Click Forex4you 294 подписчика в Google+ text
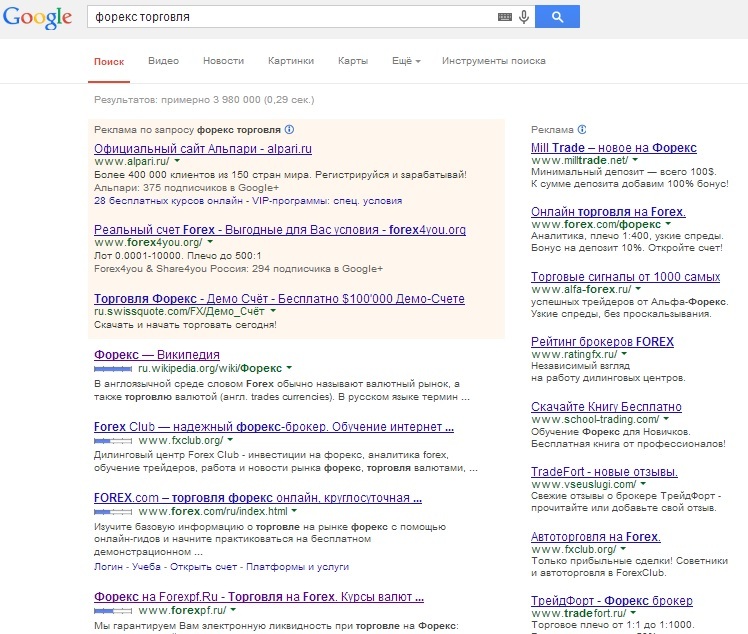This screenshot has height=634, width=748. (239, 269)
